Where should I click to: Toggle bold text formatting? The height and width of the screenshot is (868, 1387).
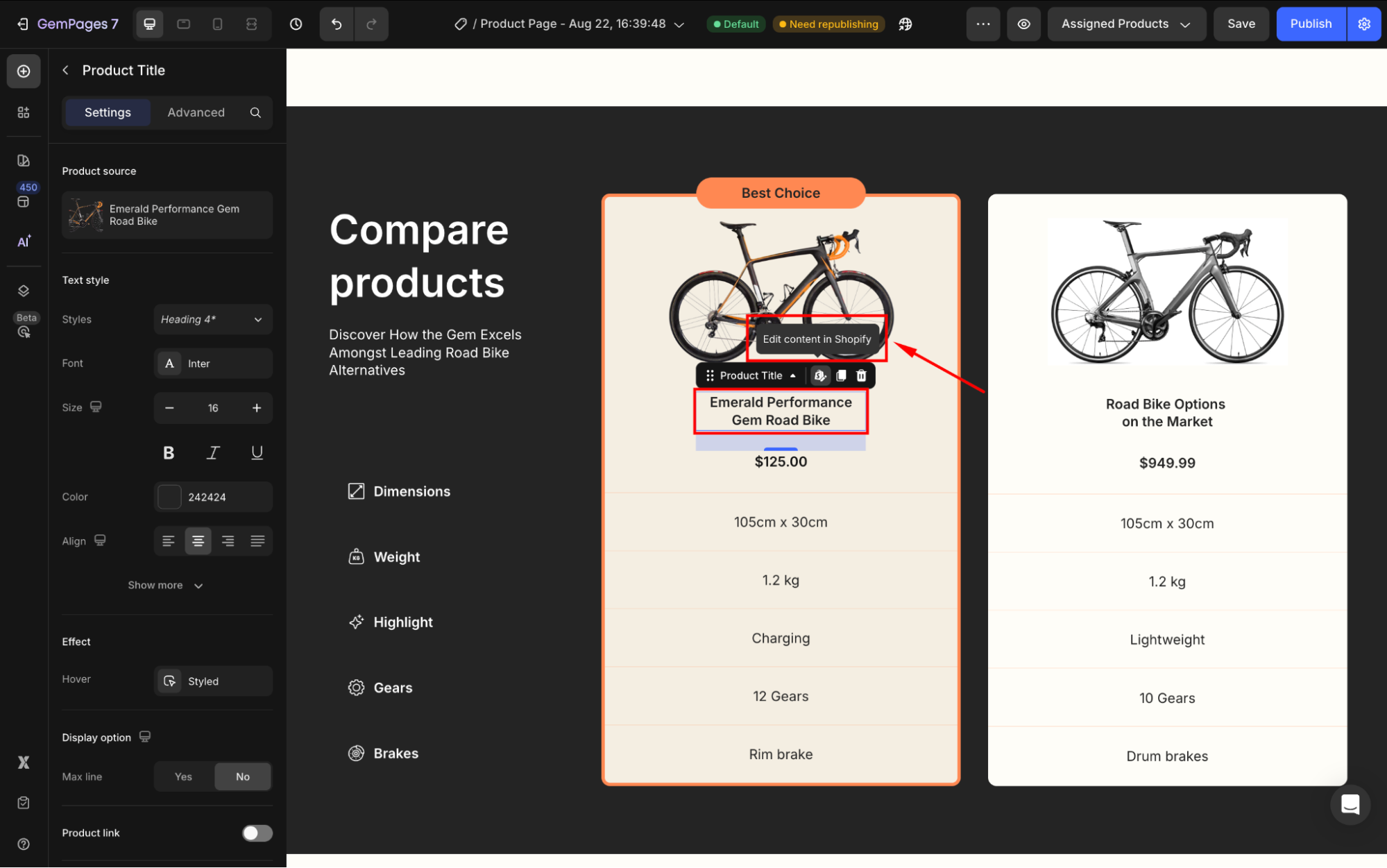click(x=169, y=453)
